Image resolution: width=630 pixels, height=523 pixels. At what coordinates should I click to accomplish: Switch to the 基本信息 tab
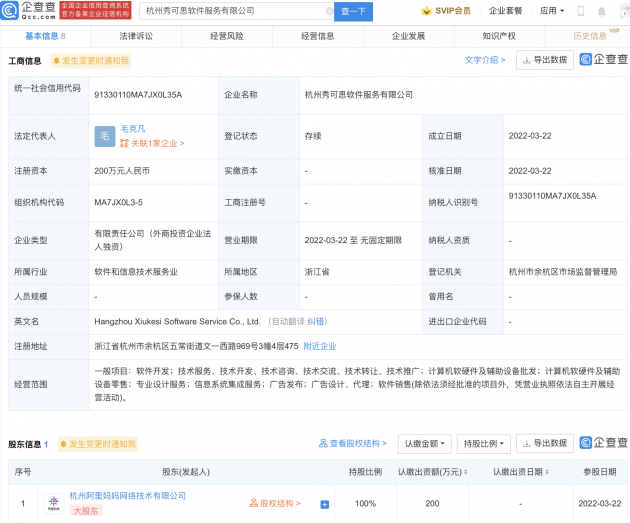tap(45, 36)
